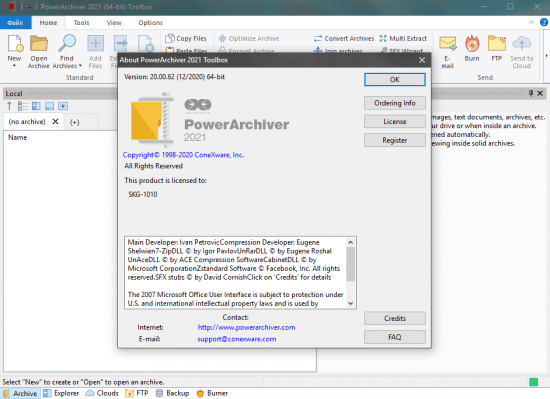The image size is (550, 399).
Task: Click the Find Archives magnifier icon
Action: 67,43
